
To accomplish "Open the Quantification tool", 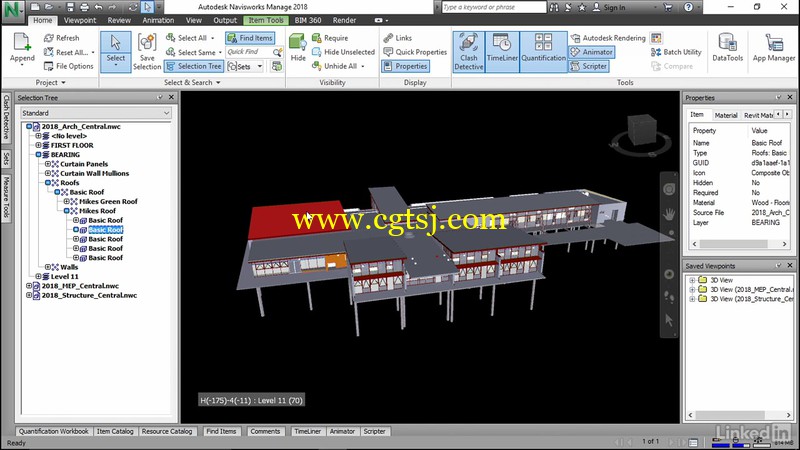I will pos(543,52).
